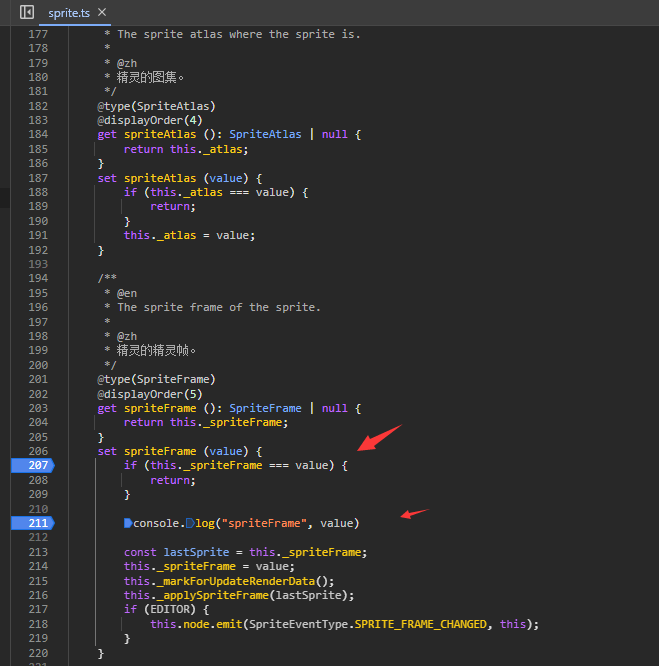Remove breakpoint on line 211
The width and height of the screenshot is (659, 666).
[33, 523]
